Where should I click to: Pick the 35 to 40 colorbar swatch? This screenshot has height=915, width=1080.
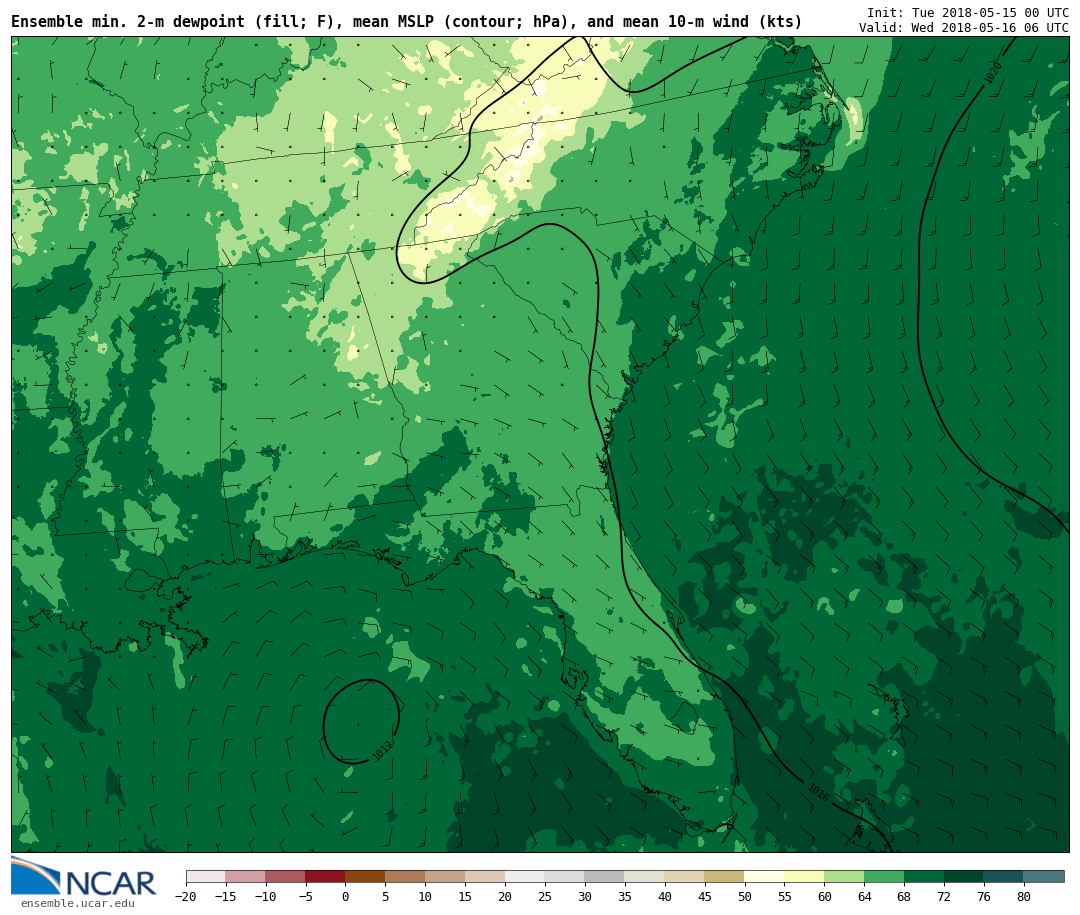point(645,876)
